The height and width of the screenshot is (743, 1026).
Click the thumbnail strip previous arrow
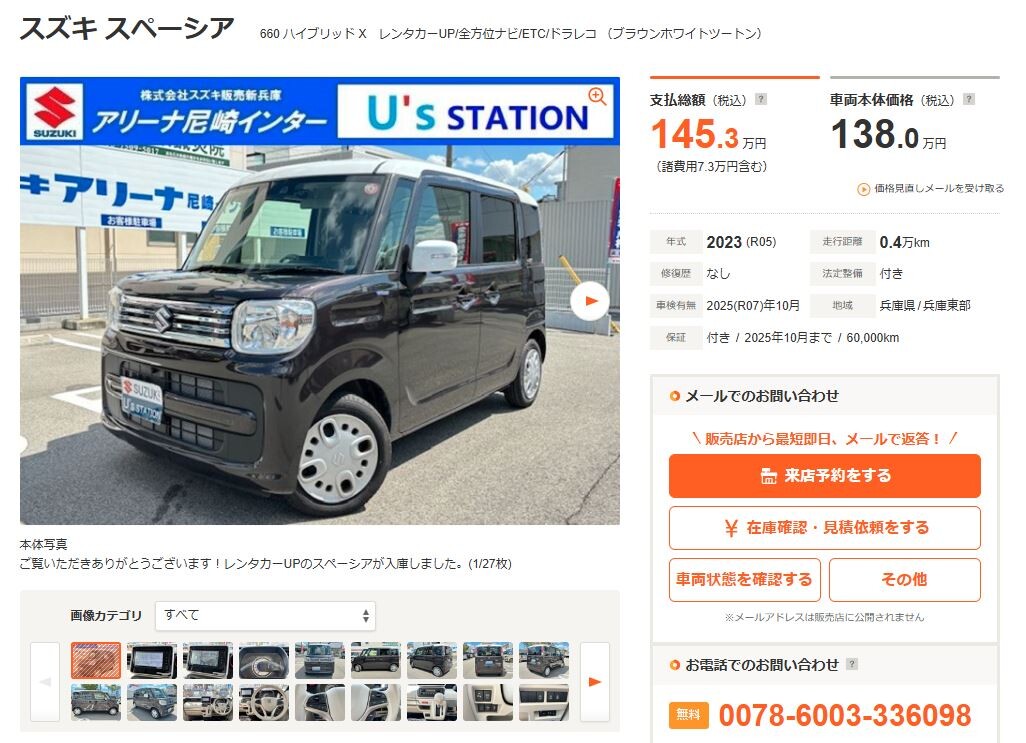click(x=45, y=682)
